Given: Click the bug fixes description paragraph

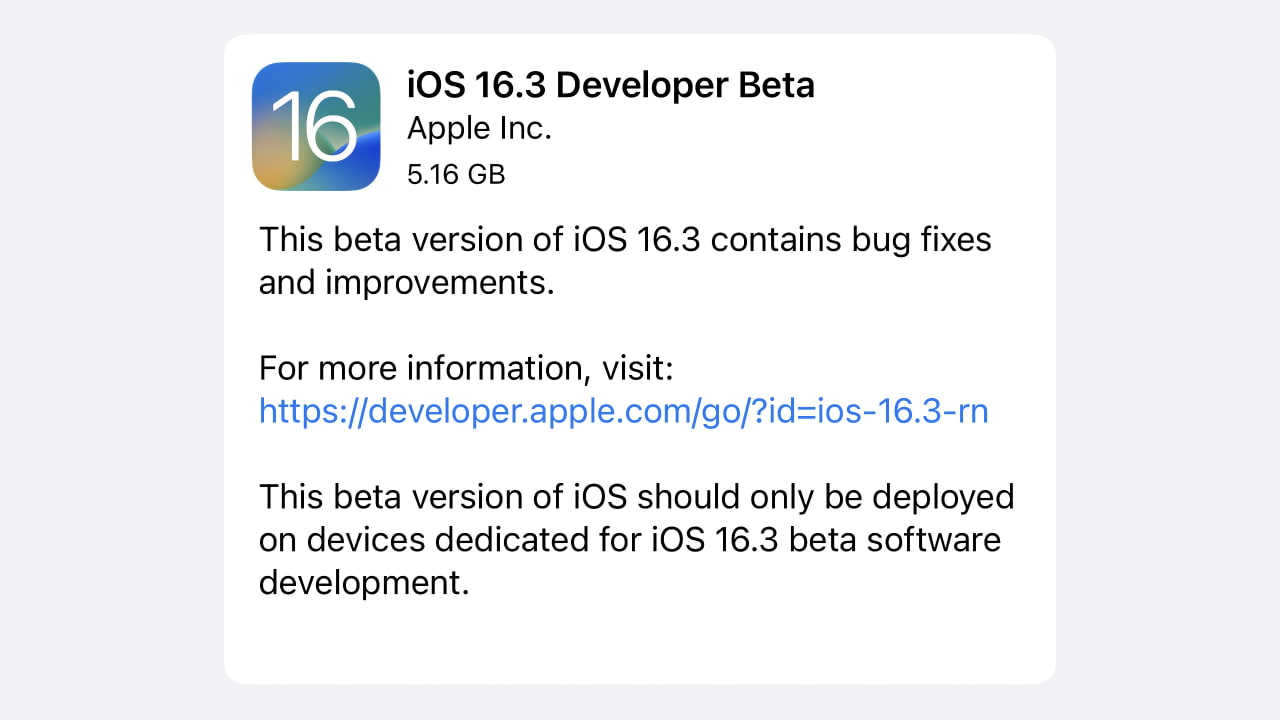Looking at the screenshot, I should [625, 260].
